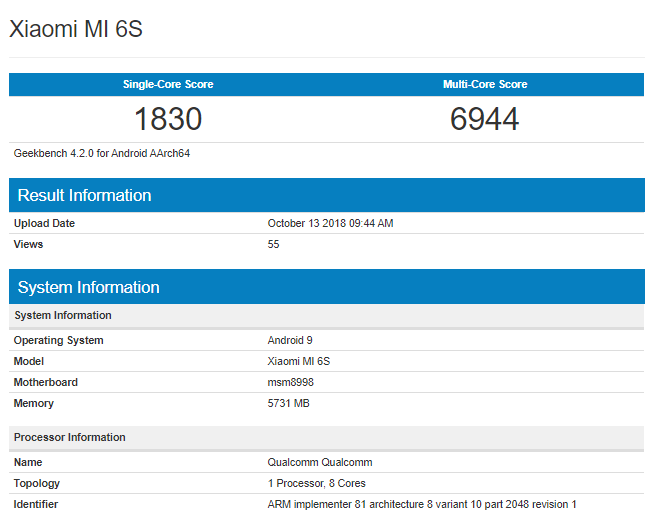Screen dimensions: 650x514
Task: Click the Views count 55
Action: point(274,244)
